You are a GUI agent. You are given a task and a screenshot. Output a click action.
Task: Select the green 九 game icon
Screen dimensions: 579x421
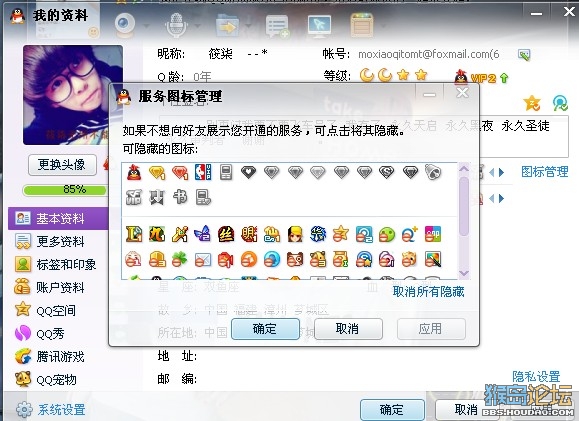157,234
